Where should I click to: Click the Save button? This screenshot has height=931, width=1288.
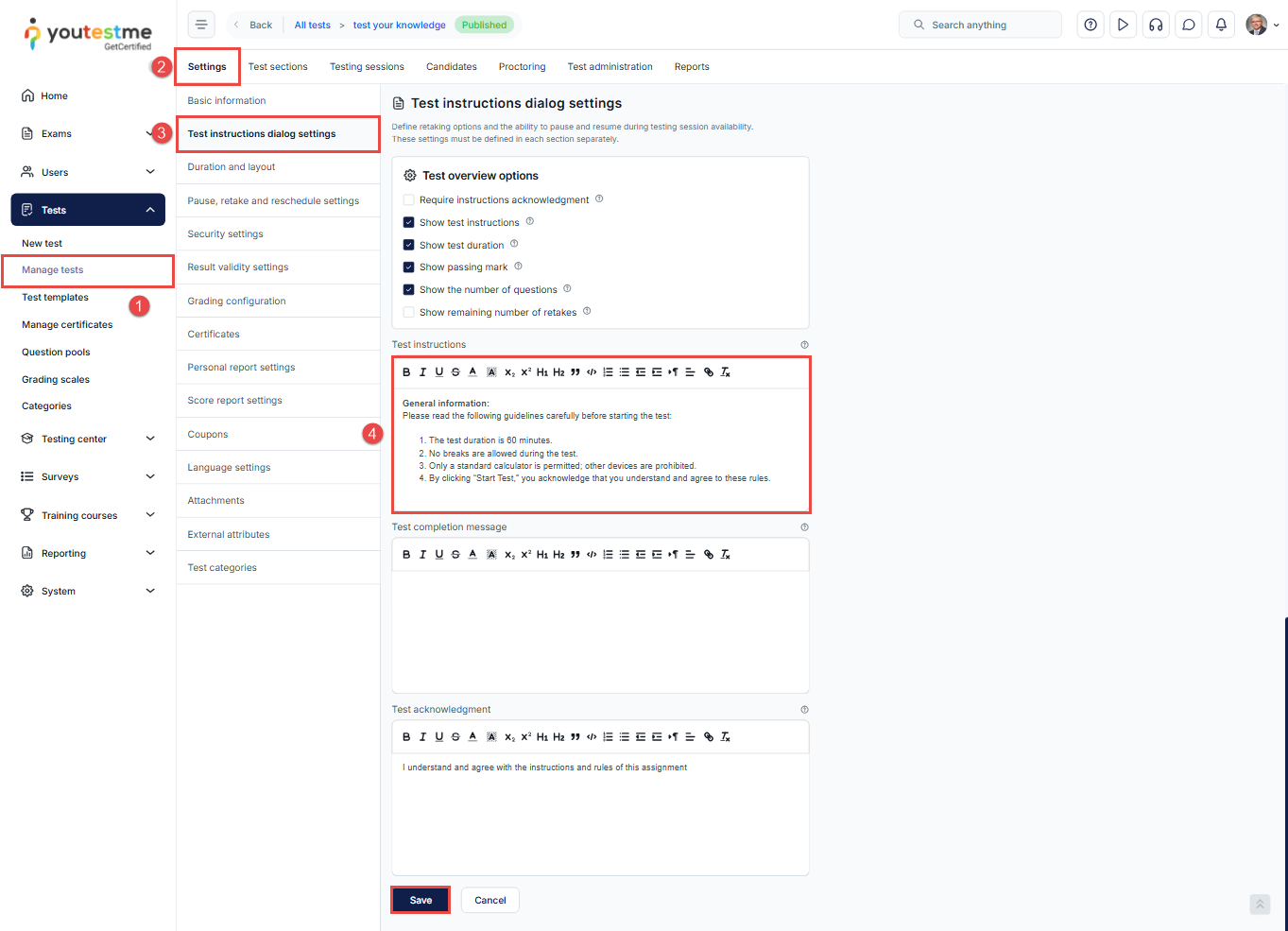[x=421, y=900]
